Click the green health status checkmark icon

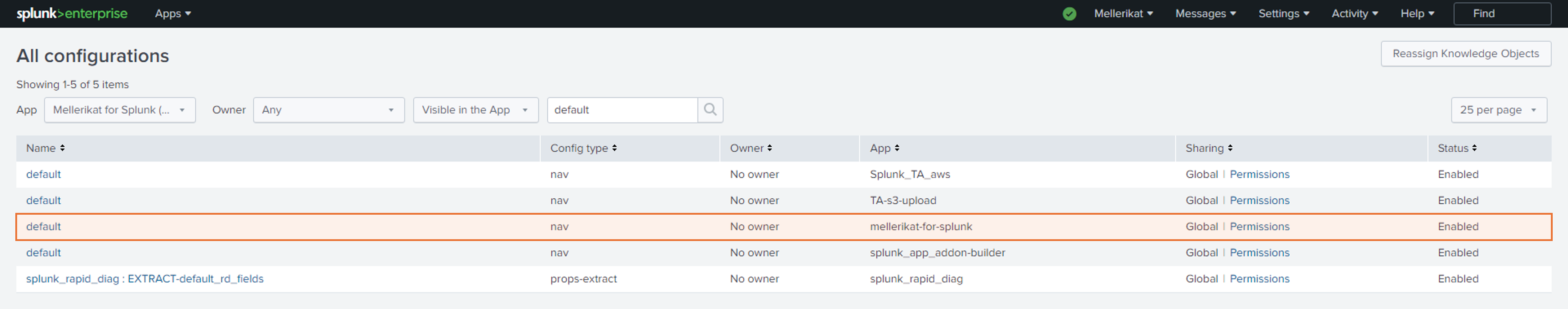pos(1069,14)
